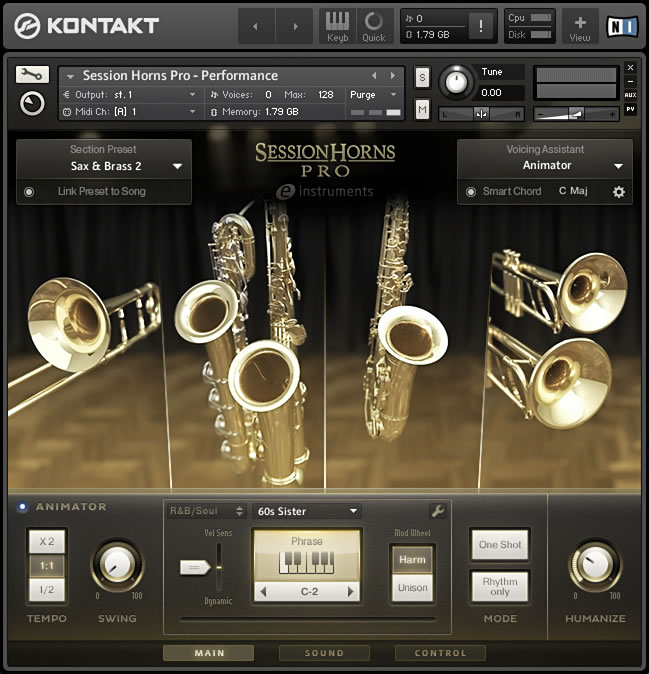This screenshot has height=674, width=649.
Task: Open 60s Sister phrase dropdown
Action: point(307,511)
